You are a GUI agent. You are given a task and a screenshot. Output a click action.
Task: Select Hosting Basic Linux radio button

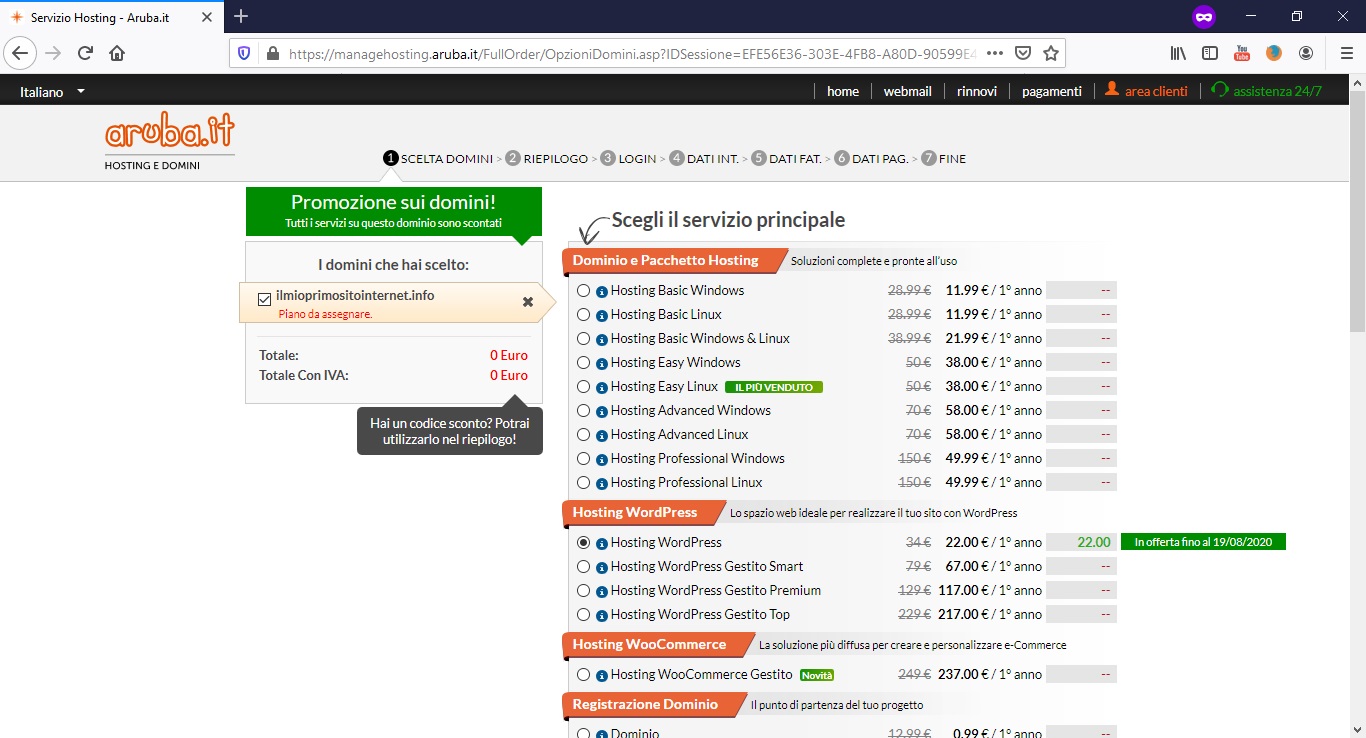tap(584, 314)
